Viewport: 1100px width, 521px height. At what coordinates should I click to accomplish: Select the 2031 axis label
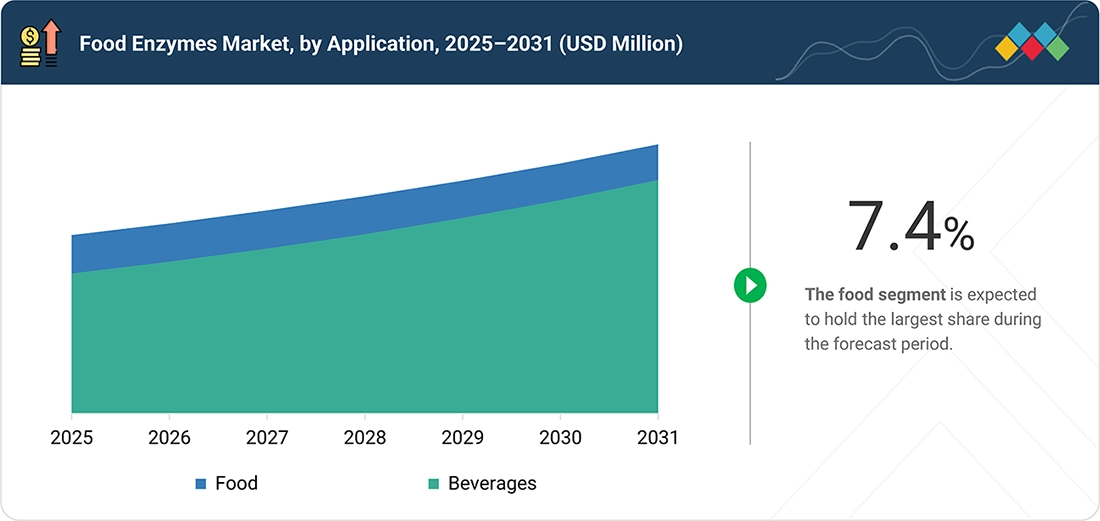click(x=657, y=438)
